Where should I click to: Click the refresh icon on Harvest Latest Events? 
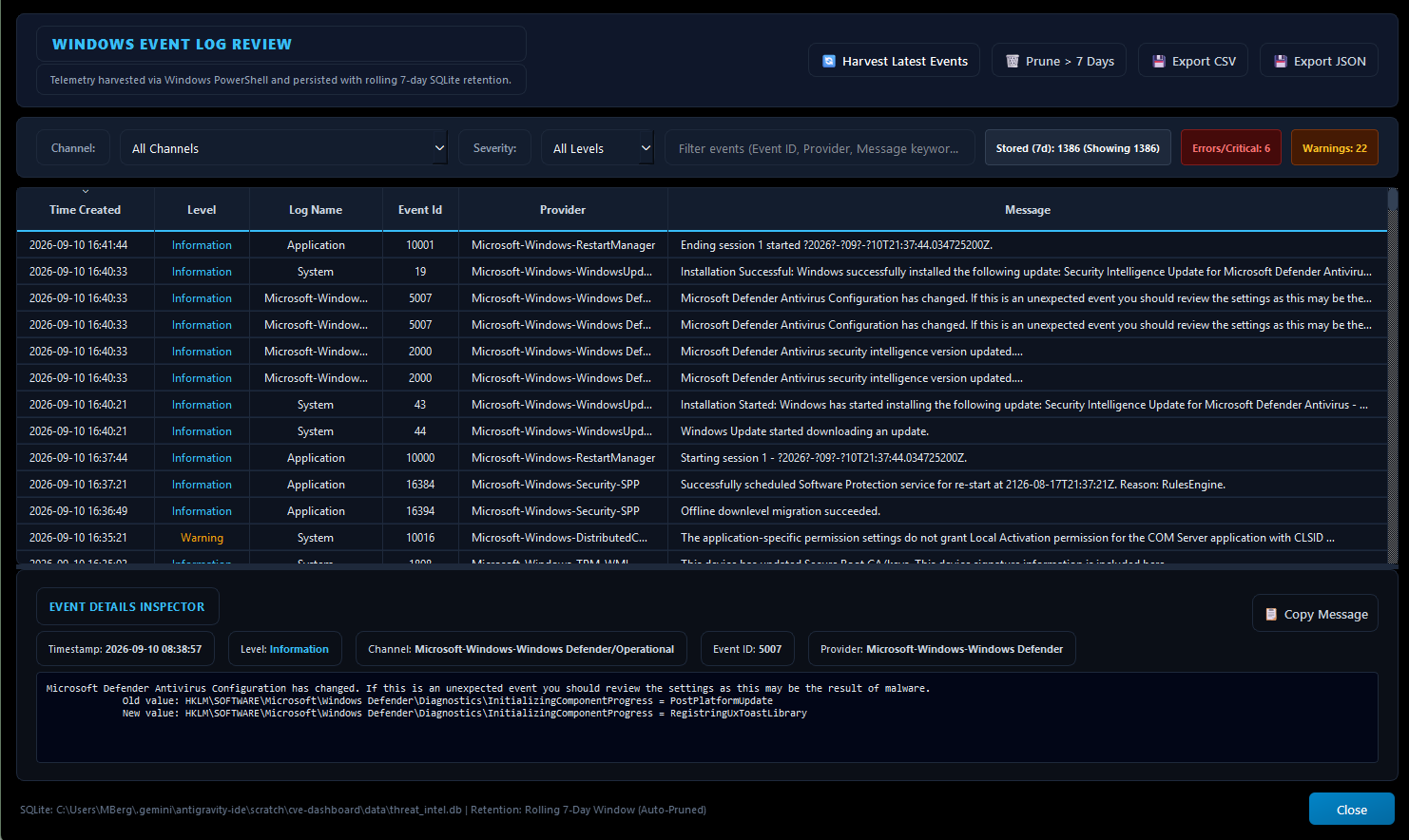coord(829,61)
